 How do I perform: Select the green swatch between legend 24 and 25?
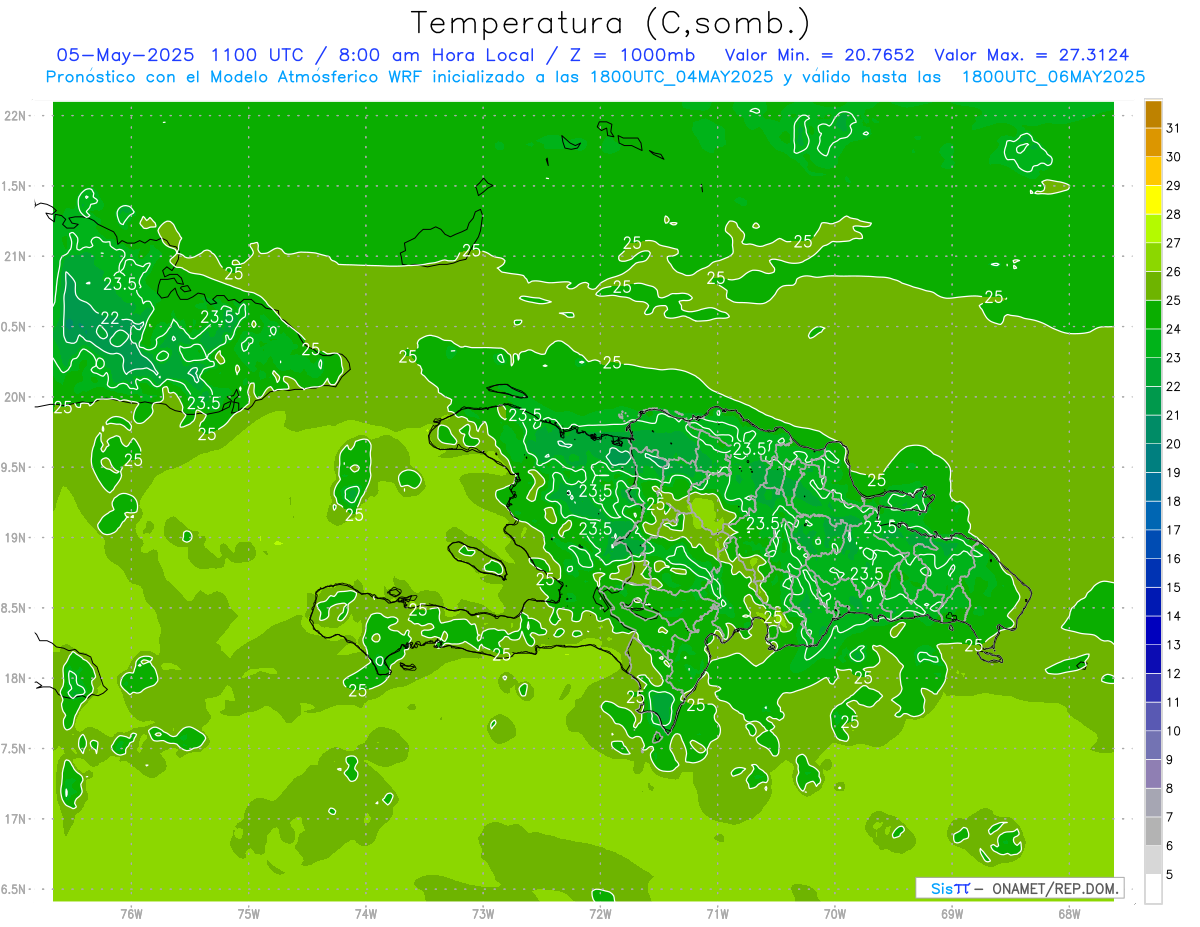1153,314
